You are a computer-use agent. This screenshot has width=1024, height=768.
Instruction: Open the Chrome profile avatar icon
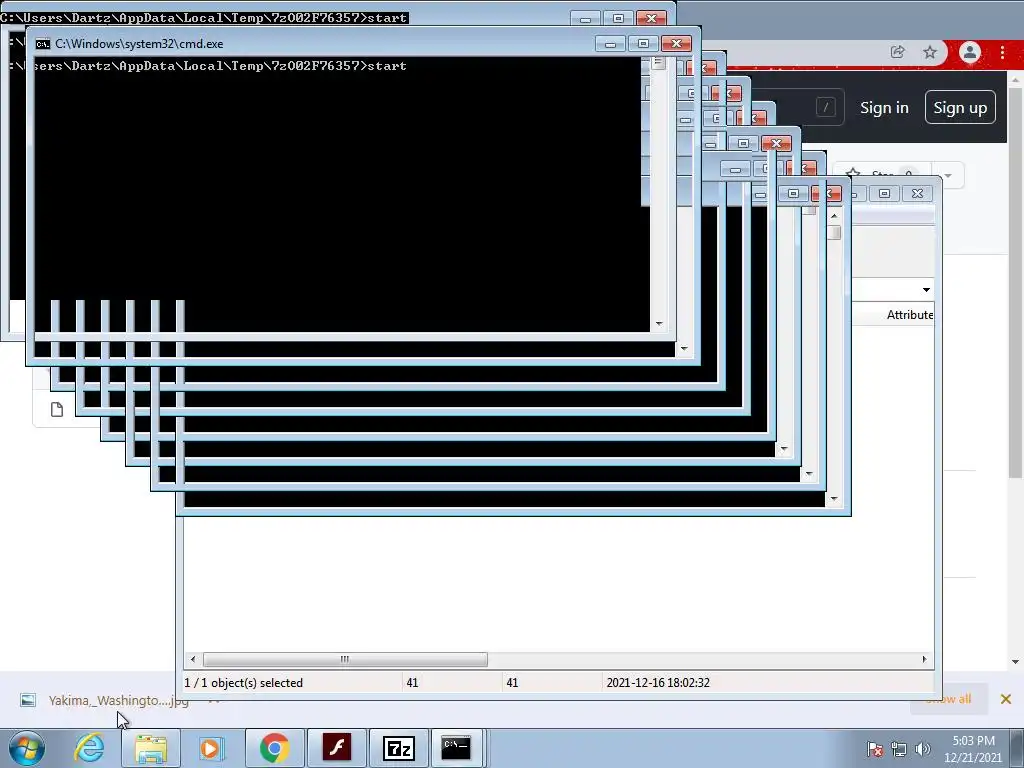pyautogui.click(x=970, y=52)
